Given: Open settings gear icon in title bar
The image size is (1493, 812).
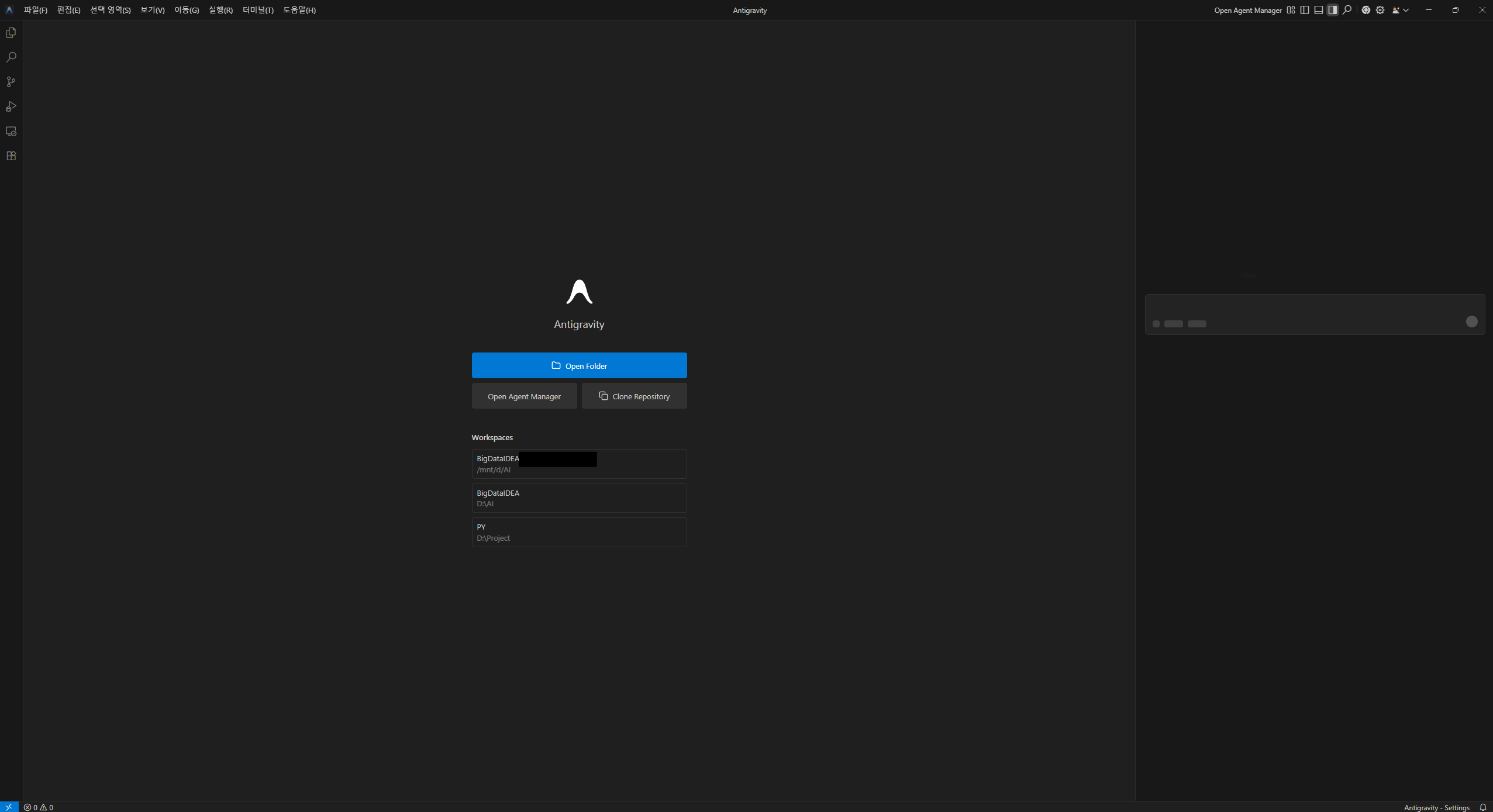Looking at the screenshot, I should pos(1380,10).
